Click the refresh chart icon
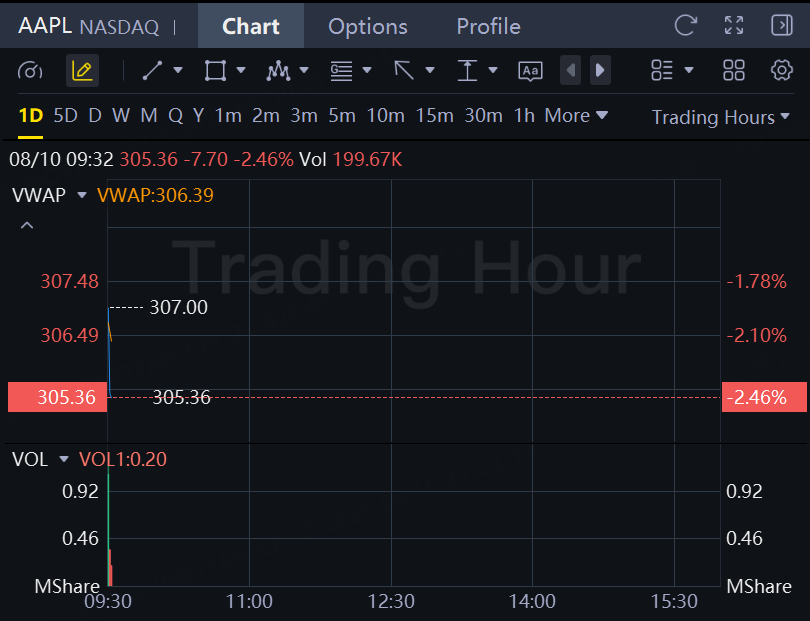This screenshot has height=621, width=810. tap(686, 25)
